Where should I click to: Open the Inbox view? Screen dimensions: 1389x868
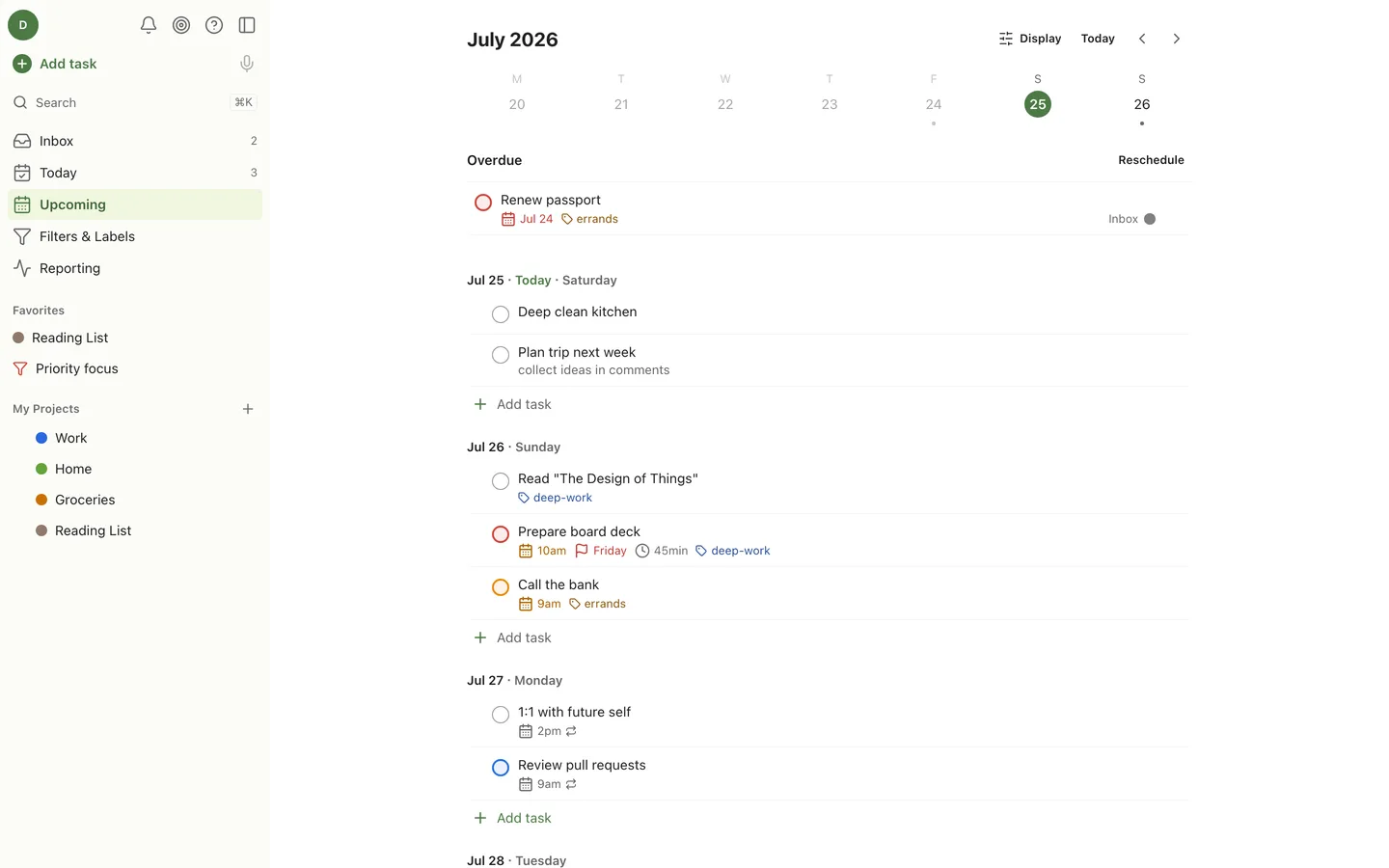click(135, 141)
